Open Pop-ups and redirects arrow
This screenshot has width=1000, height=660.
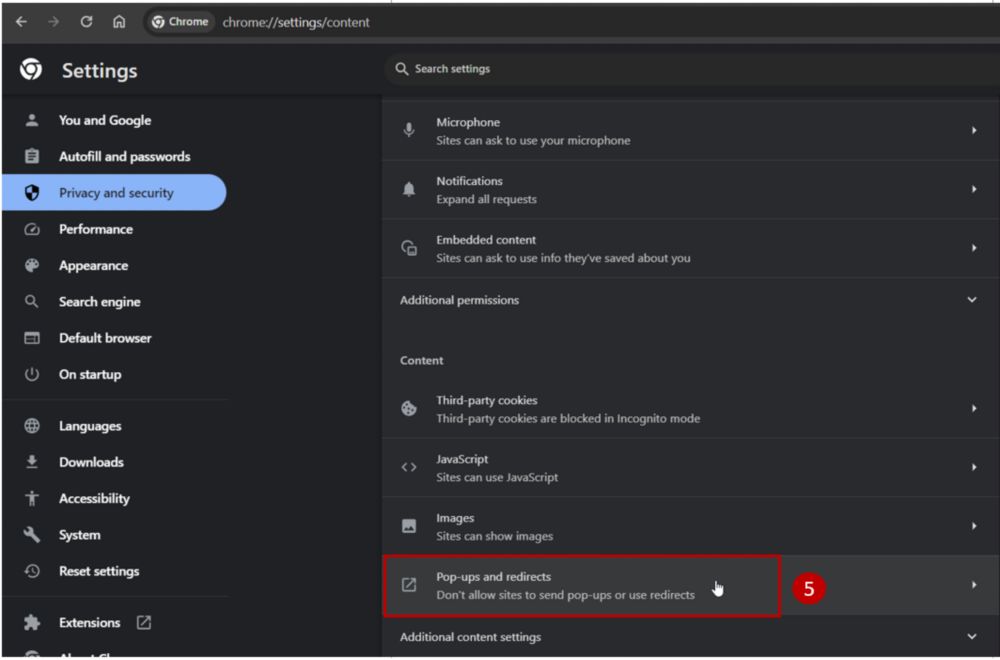pos(973,585)
